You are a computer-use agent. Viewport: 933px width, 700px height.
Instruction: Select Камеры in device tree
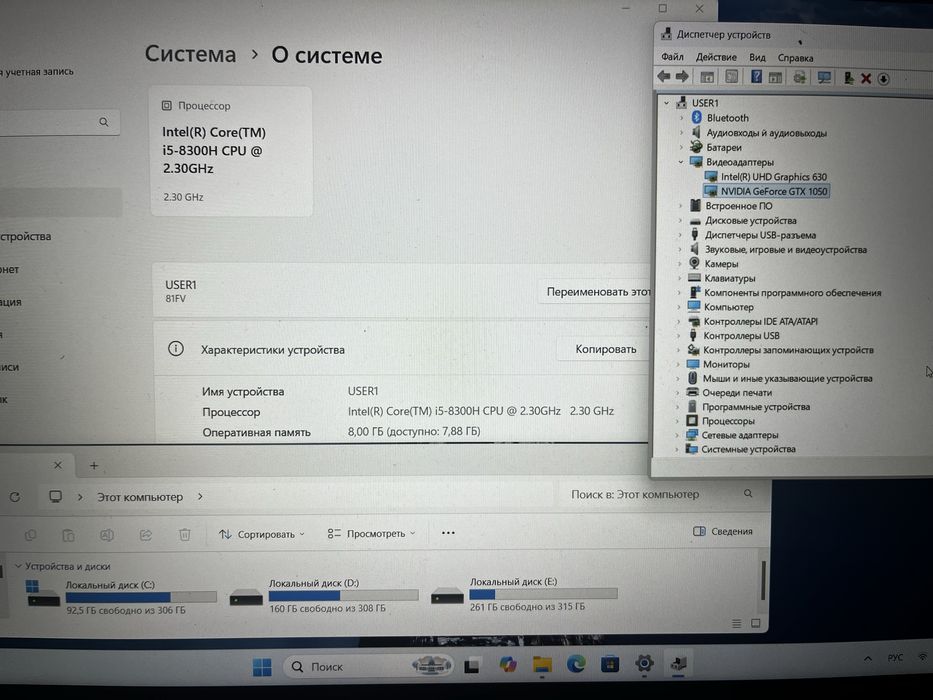(721, 264)
